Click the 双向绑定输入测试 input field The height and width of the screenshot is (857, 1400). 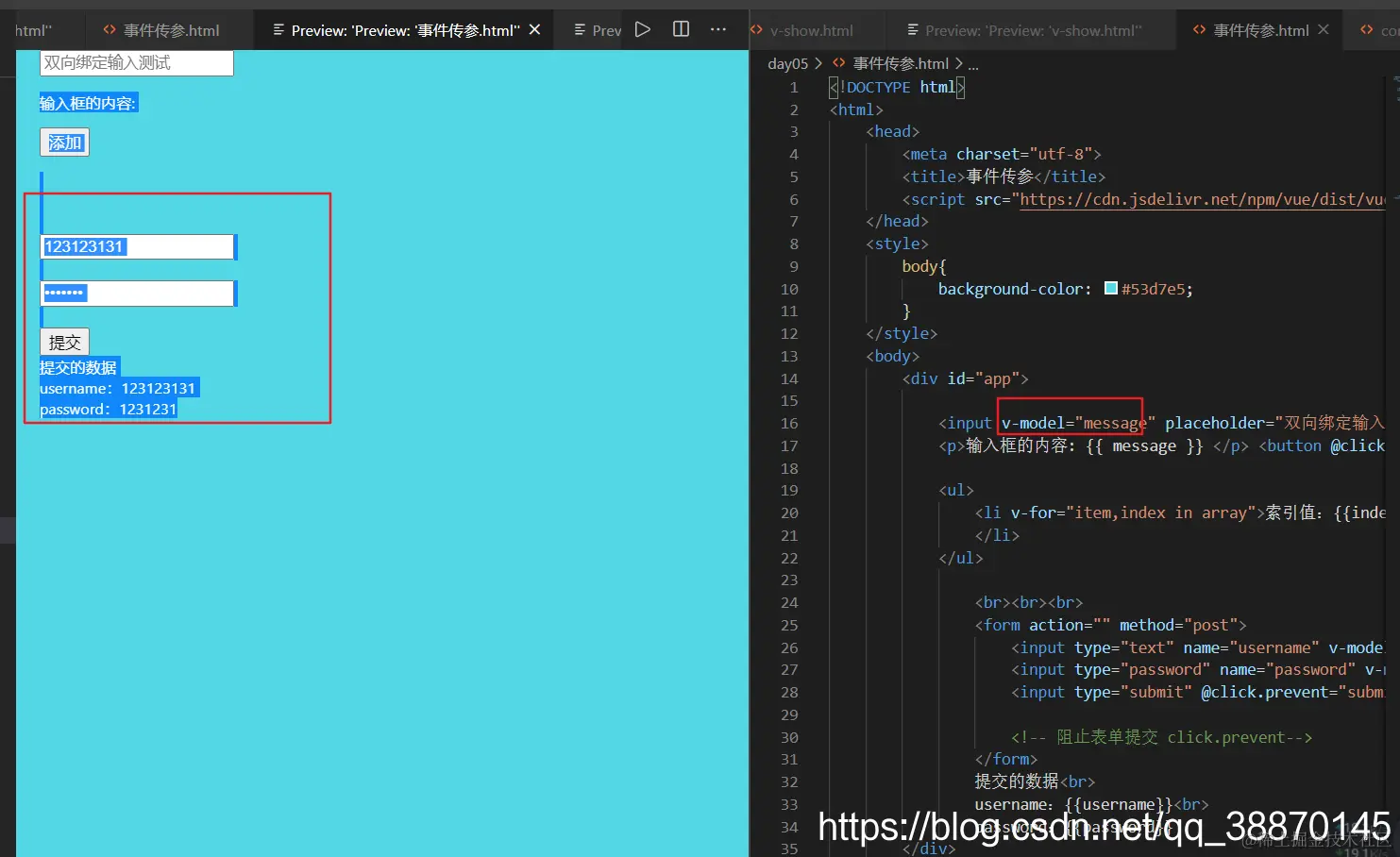point(137,63)
